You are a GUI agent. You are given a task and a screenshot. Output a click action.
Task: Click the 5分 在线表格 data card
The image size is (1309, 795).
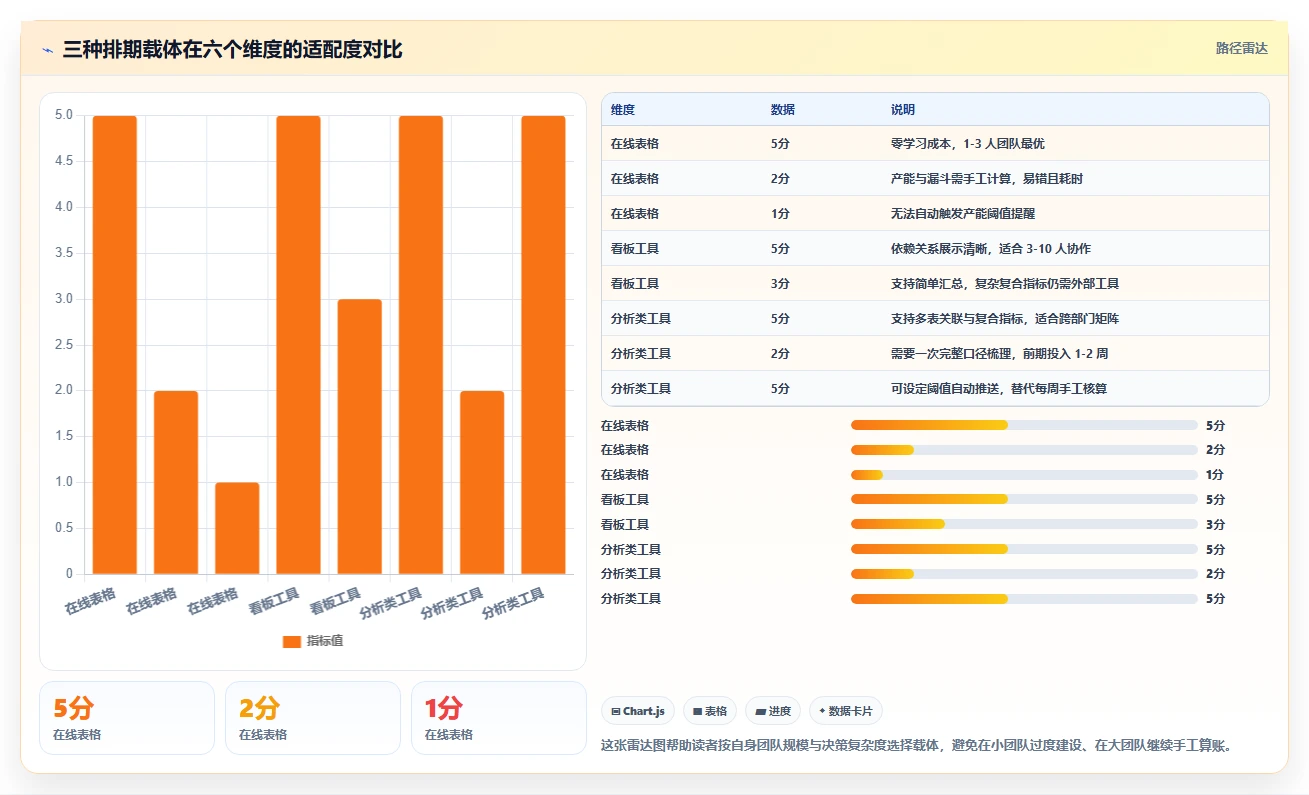[x=127, y=718]
